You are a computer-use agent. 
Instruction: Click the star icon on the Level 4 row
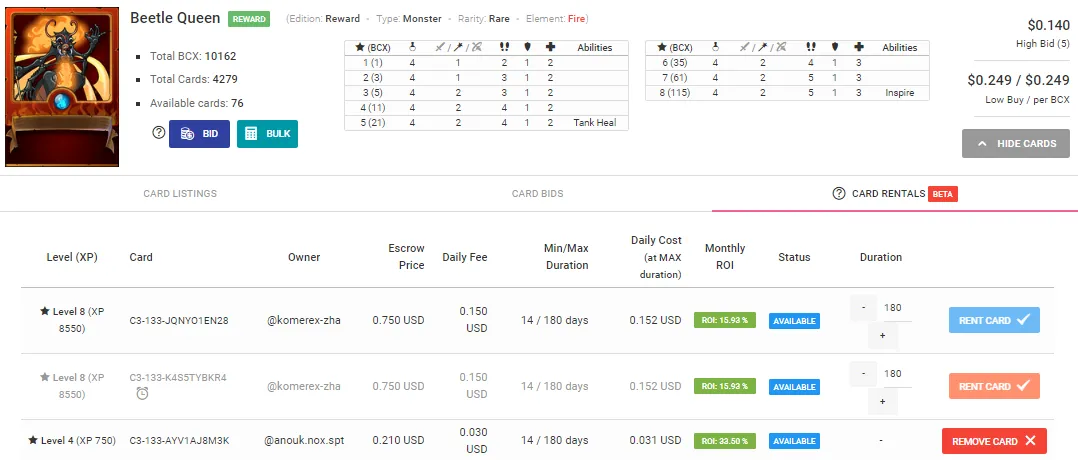coord(33,440)
